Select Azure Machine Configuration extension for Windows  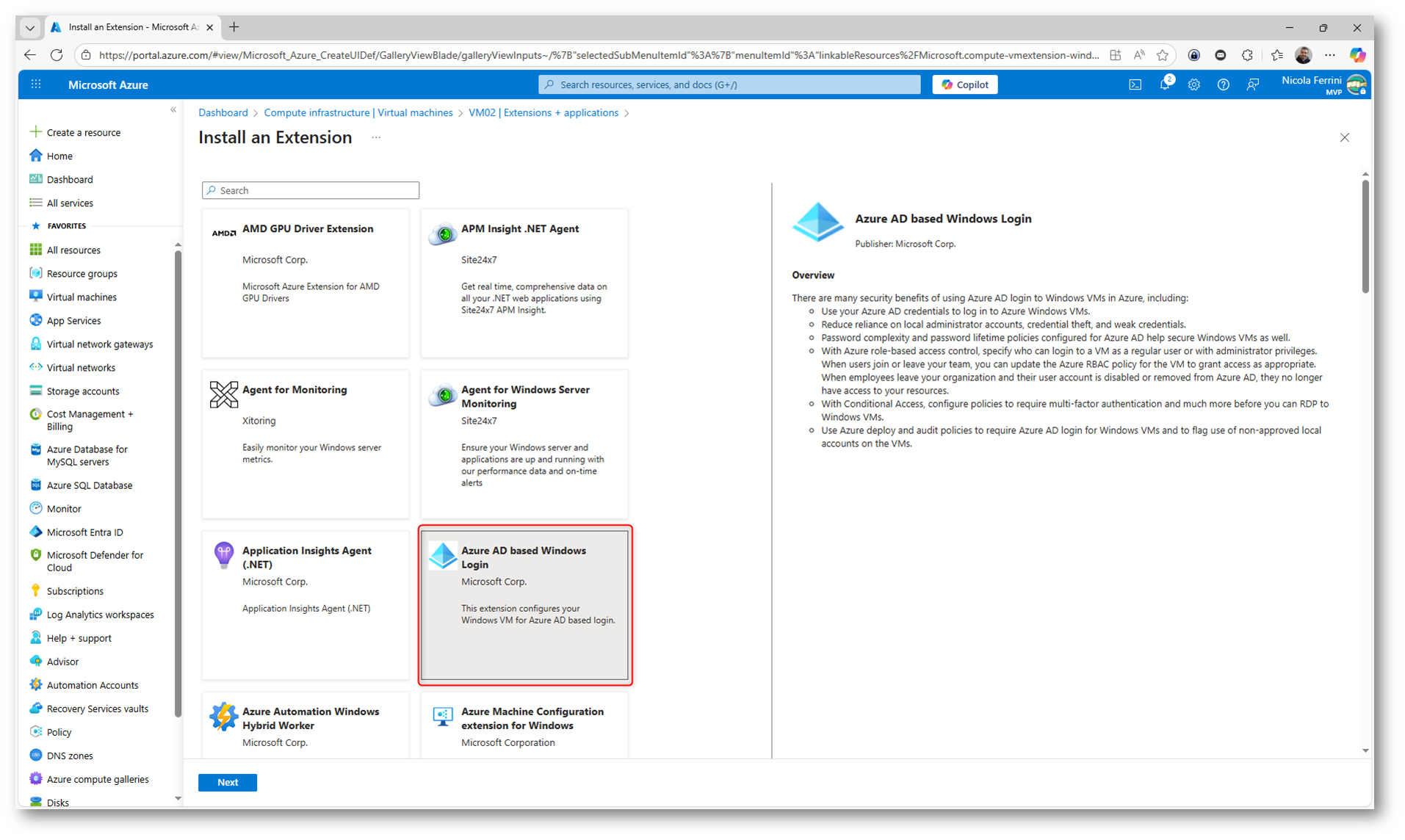pos(524,725)
